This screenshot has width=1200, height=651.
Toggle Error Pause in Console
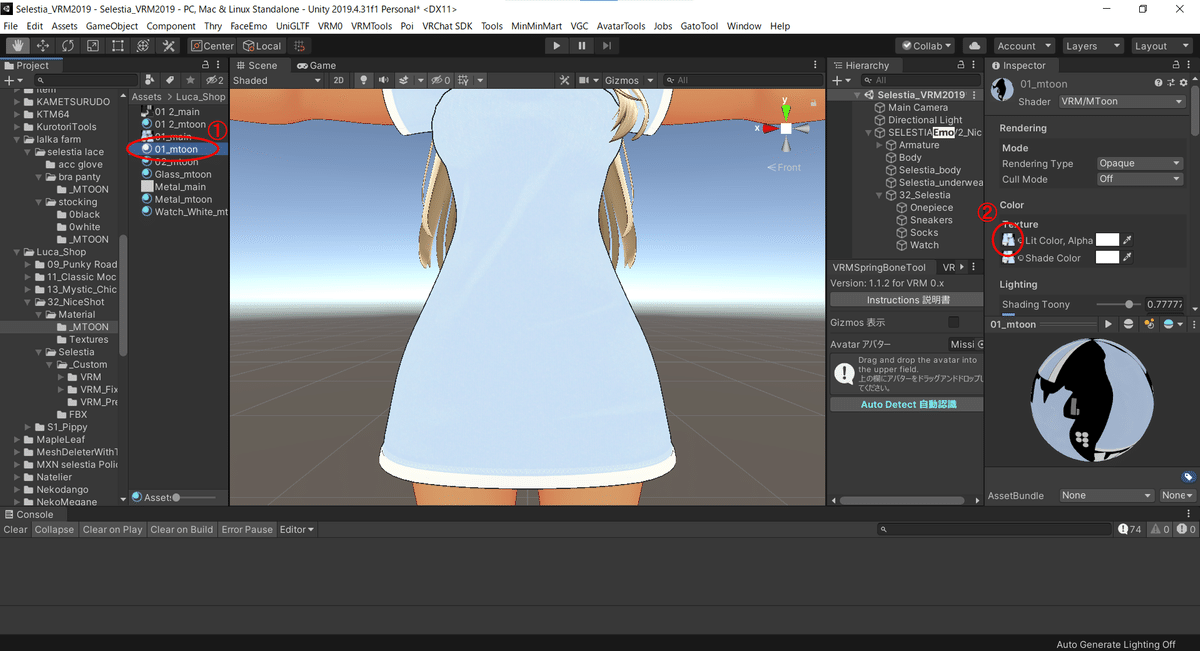pos(245,529)
